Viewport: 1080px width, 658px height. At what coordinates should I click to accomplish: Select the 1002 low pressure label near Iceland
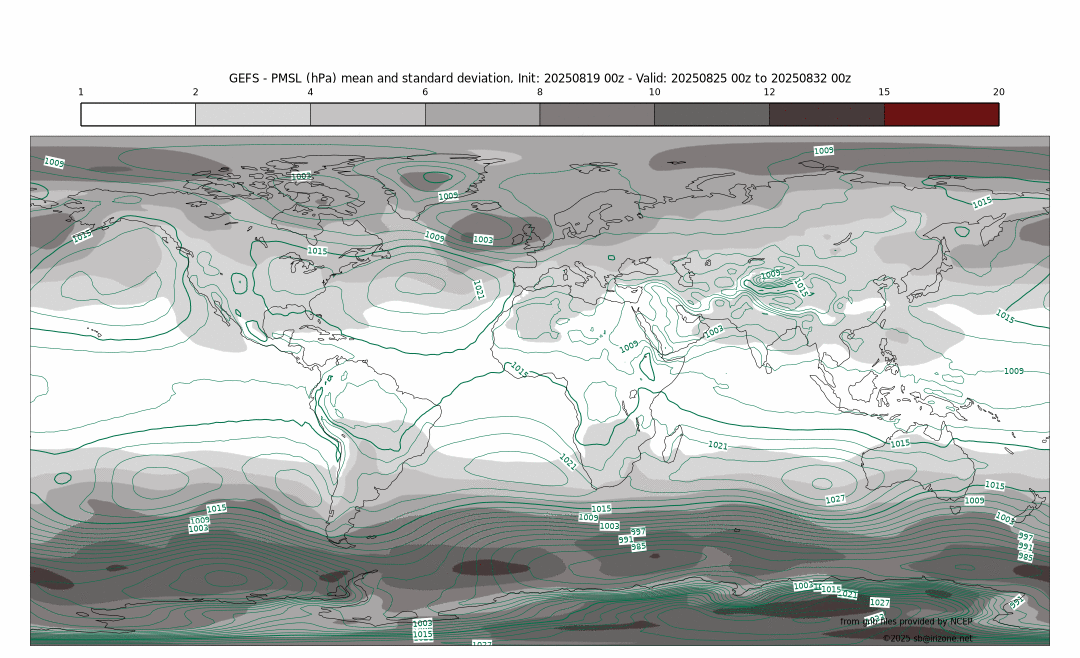click(483, 240)
